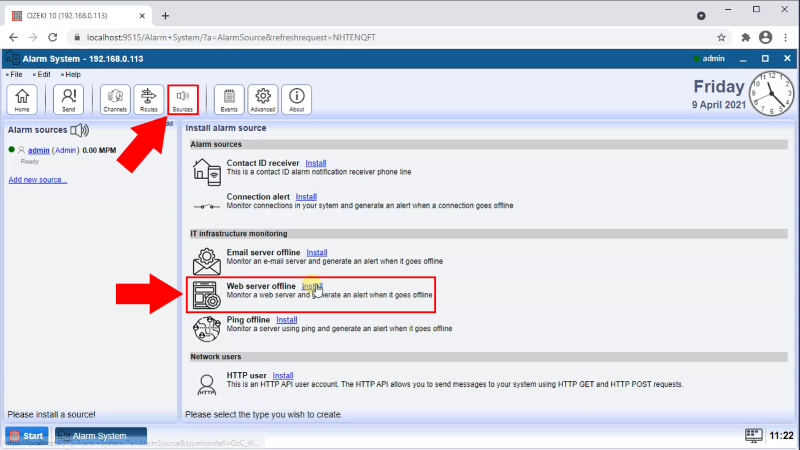Click the keyboard icon in the taskbar
Screen dimensions: 800x450
[x=754, y=435]
